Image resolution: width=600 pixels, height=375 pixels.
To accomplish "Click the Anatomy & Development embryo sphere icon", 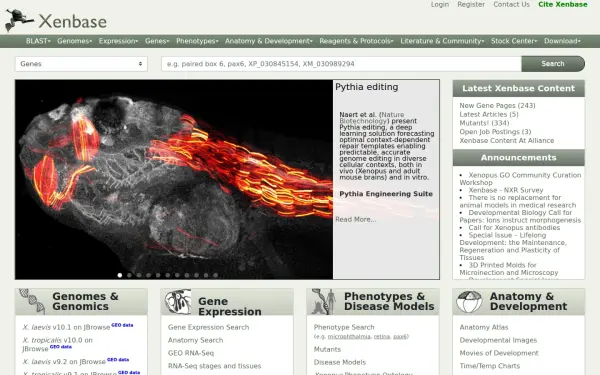I will 469,302.
